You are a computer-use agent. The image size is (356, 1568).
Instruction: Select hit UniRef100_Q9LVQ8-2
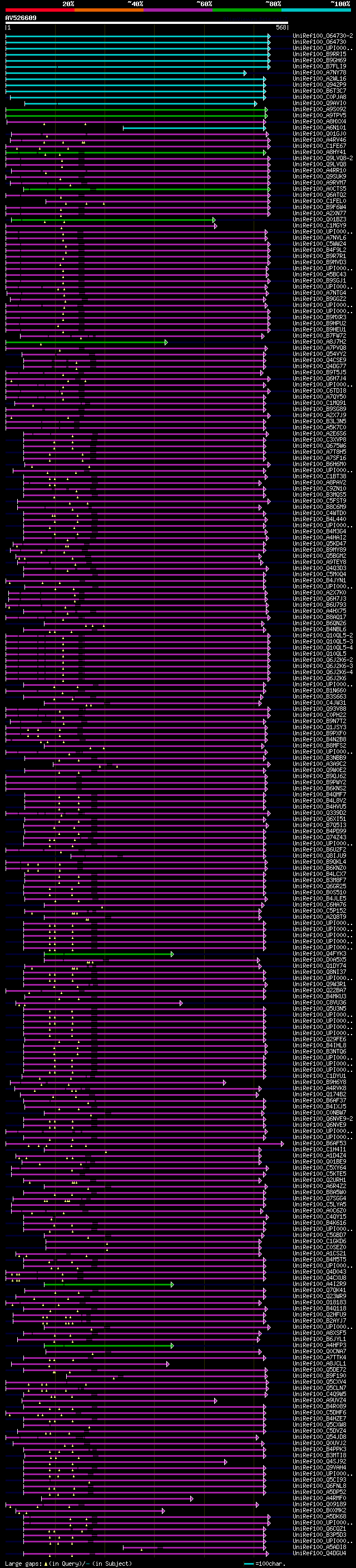tap(323, 159)
